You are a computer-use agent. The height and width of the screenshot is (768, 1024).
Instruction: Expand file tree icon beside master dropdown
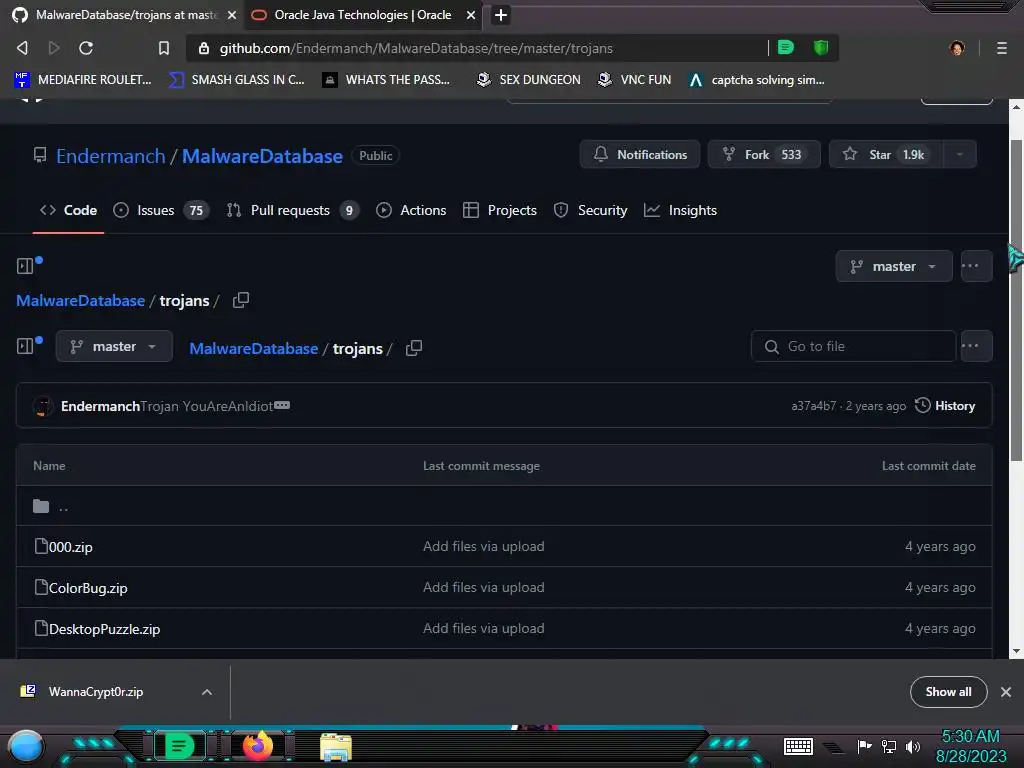(25, 345)
